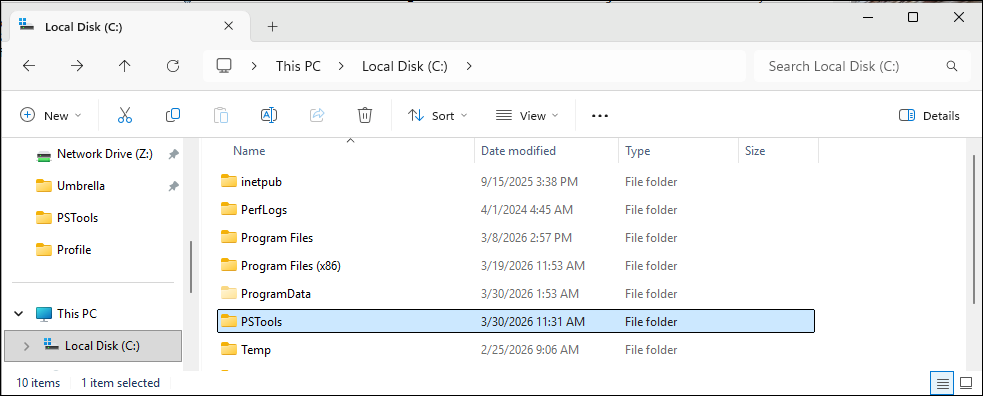Switch to large thumbnails view icon in status bar
The image size is (983, 396).
(965, 383)
